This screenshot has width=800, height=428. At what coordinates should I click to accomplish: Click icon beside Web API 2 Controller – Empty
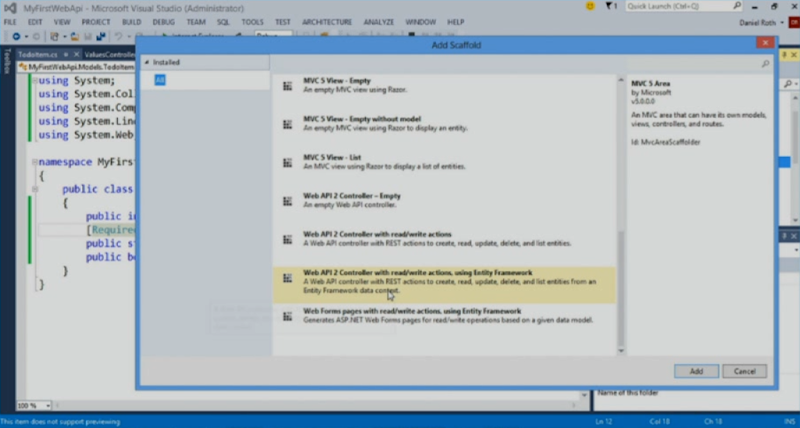[x=288, y=201]
